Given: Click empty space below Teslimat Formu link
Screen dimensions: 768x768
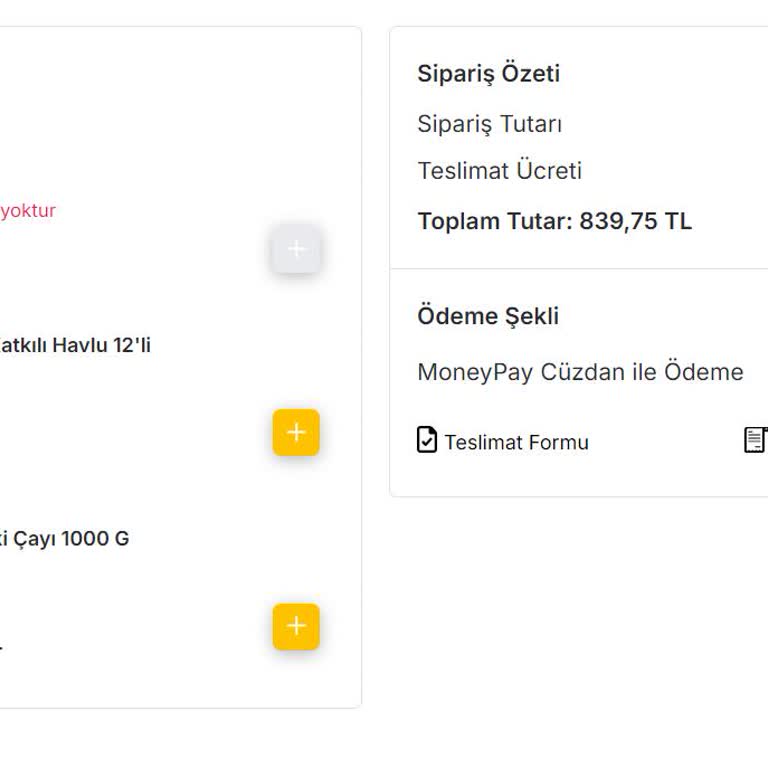Looking at the screenshot, I should point(516,475).
